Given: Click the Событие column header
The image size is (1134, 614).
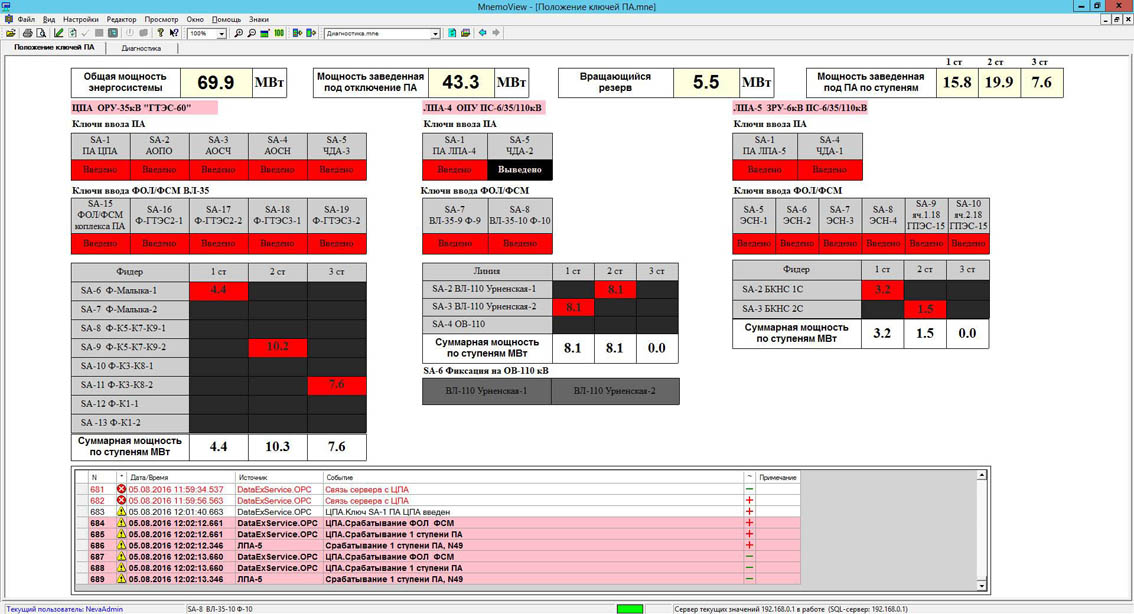Looking at the screenshot, I should click(533, 477).
